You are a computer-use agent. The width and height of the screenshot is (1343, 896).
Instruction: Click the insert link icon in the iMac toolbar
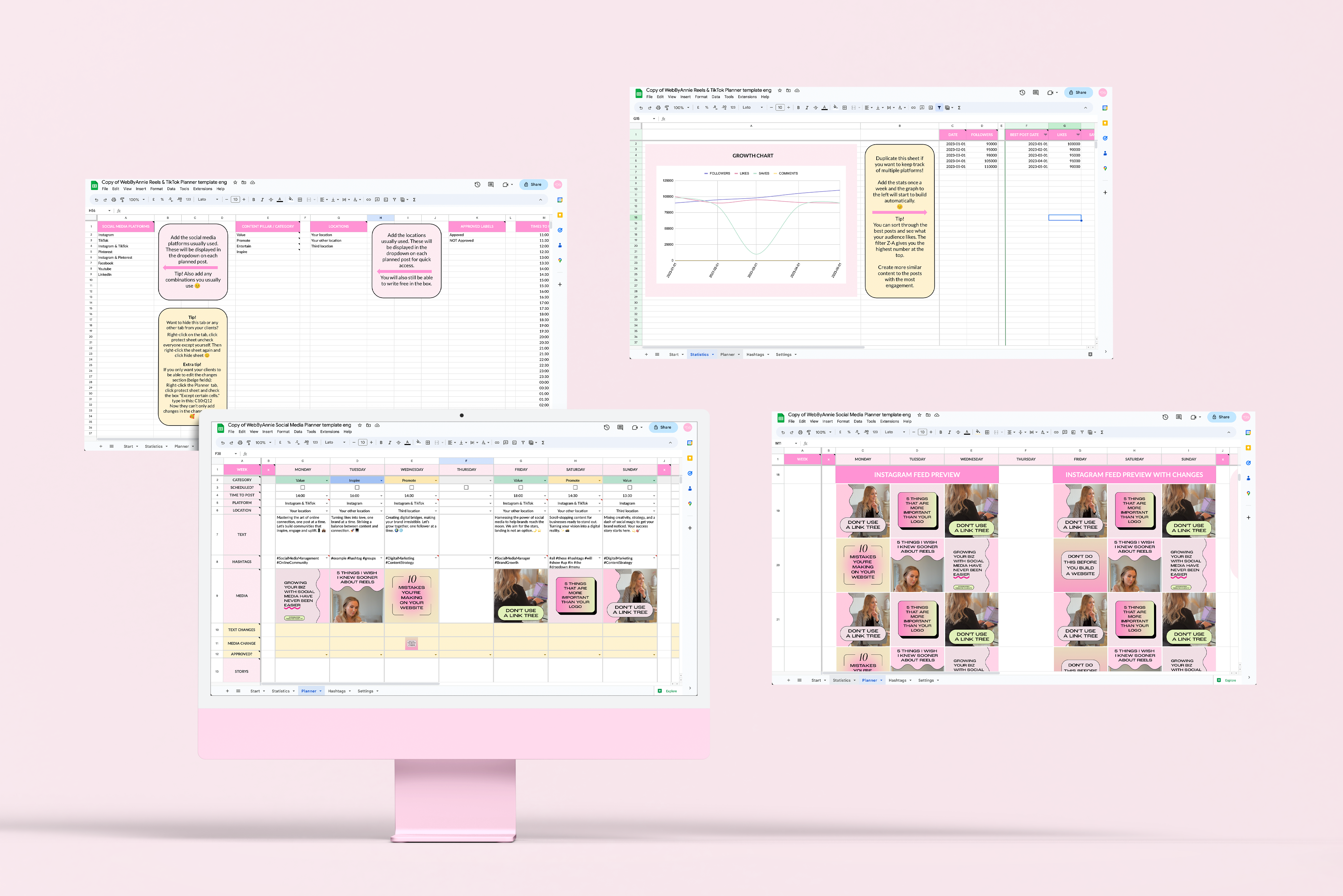(x=497, y=442)
